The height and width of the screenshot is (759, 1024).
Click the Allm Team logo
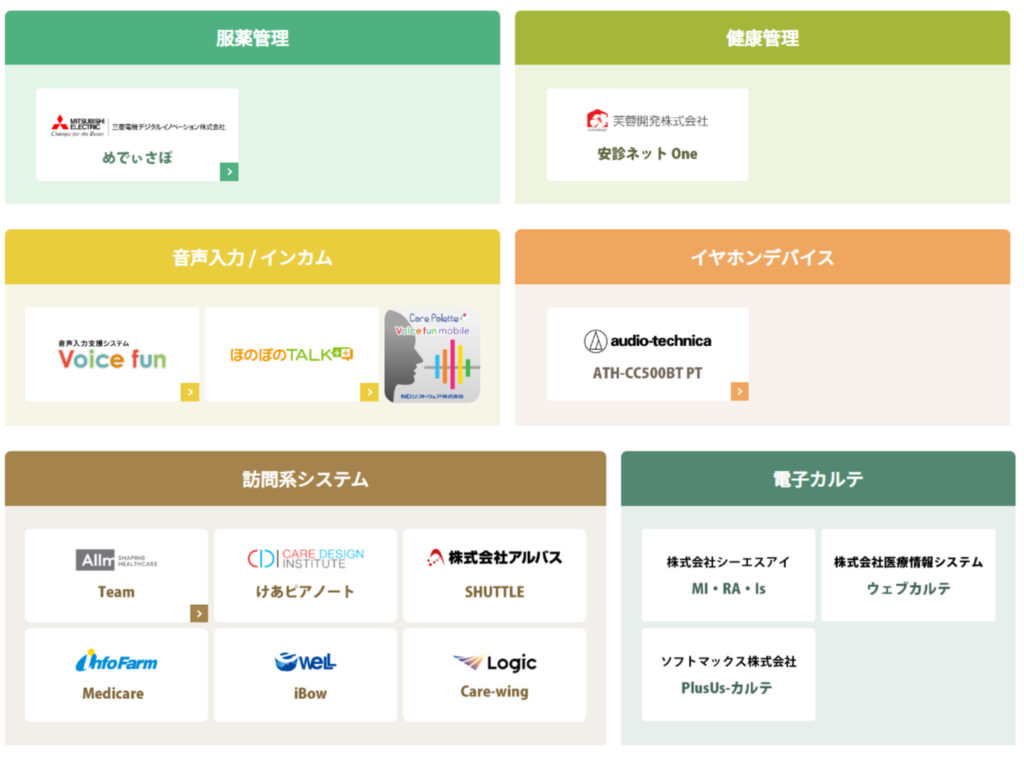pos(116,560)
